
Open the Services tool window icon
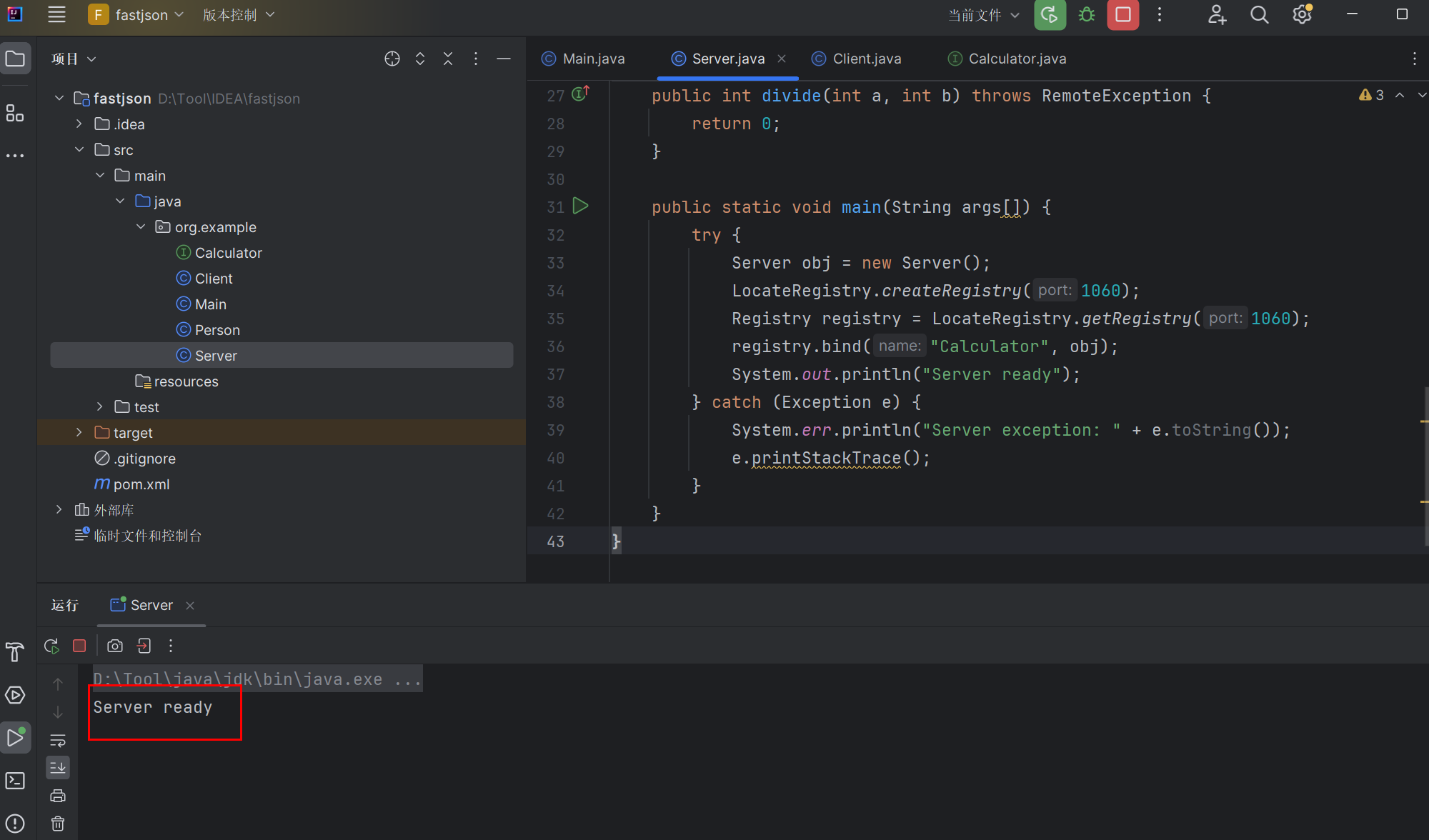pos(15,695)
